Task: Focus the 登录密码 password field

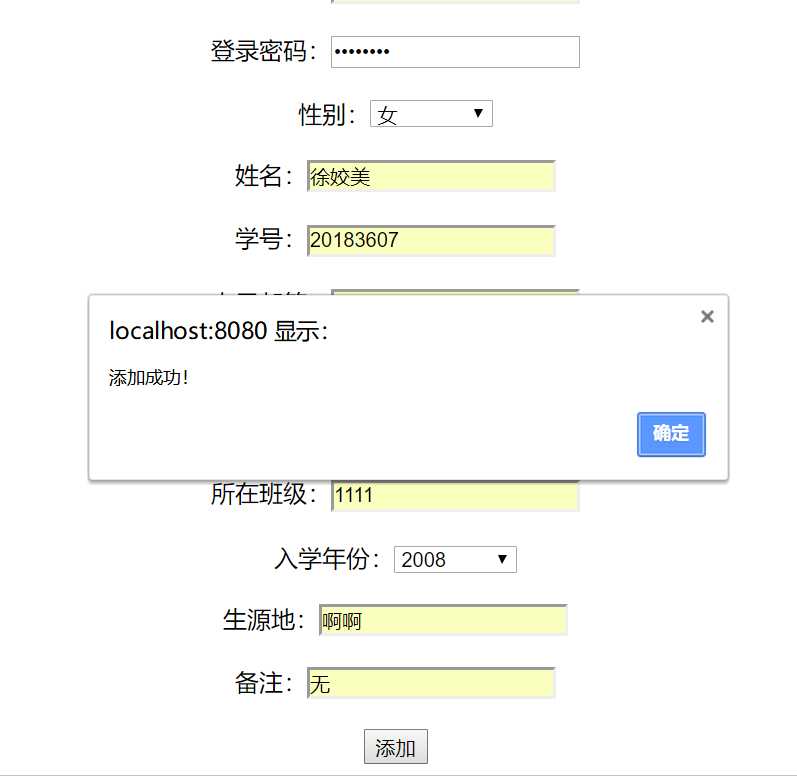Action: coord(455,52)
